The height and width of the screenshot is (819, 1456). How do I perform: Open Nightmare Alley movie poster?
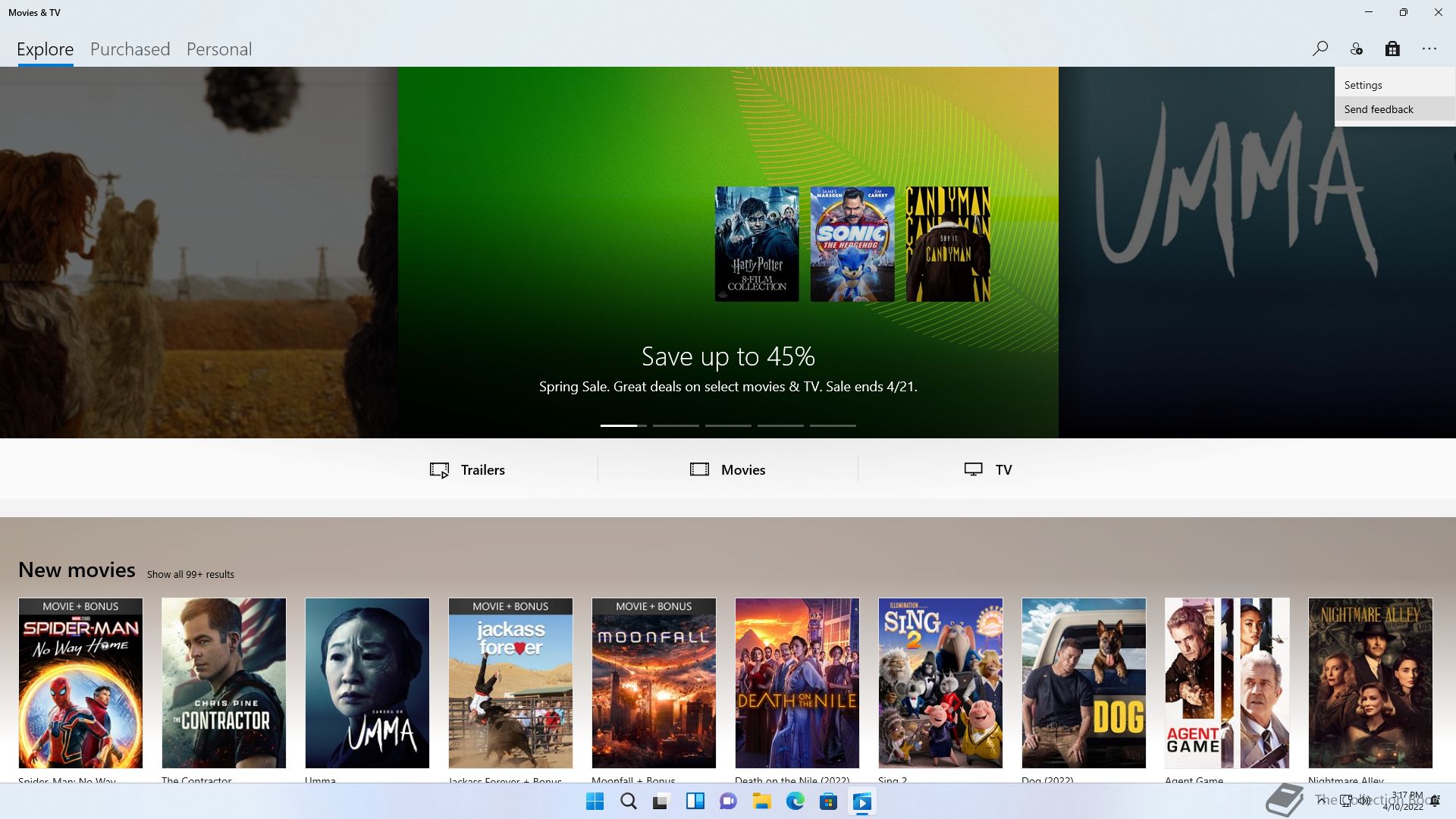[x=1370, y=683]
